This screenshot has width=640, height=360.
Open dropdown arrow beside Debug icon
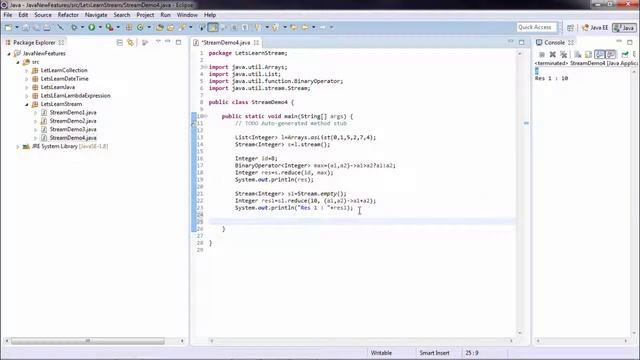click(82, 27)
